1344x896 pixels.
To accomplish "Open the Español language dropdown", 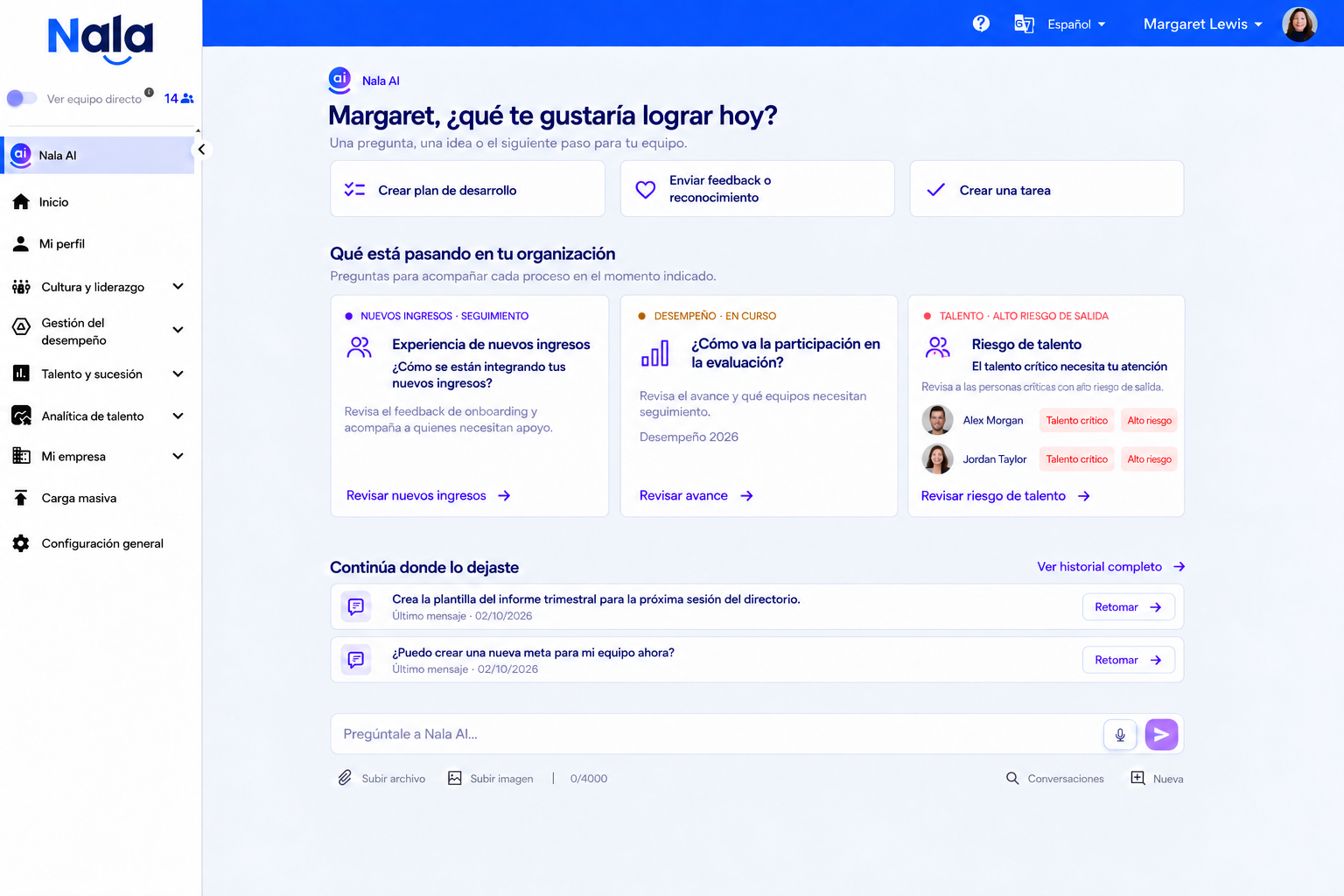I will tap(1076, 24).
